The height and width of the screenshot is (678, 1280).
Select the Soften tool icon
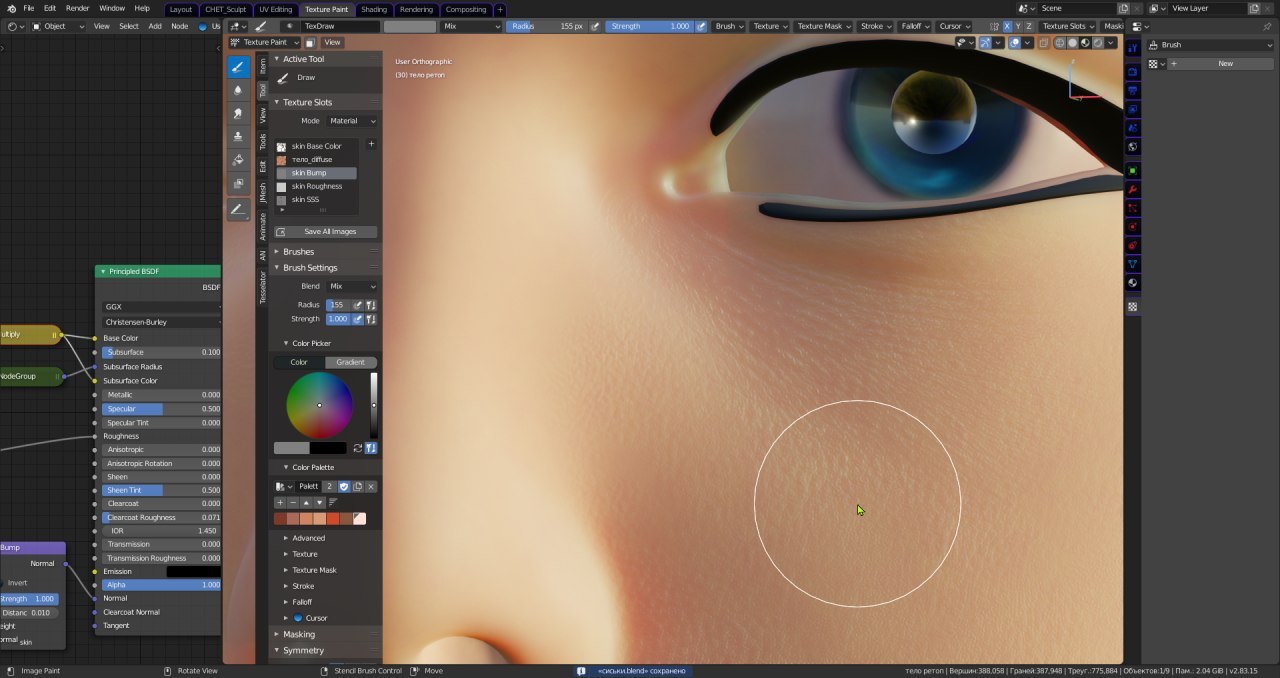point(238,90)
